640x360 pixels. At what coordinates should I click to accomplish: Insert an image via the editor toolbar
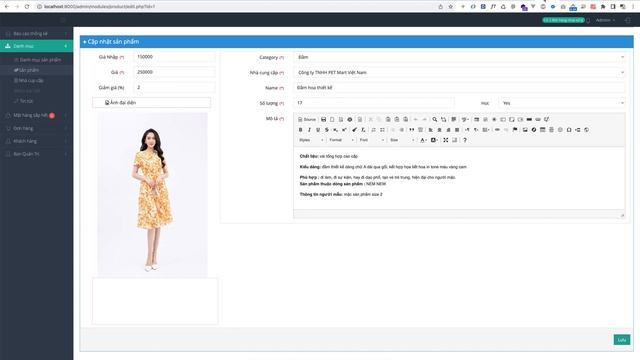coord(525,130)
